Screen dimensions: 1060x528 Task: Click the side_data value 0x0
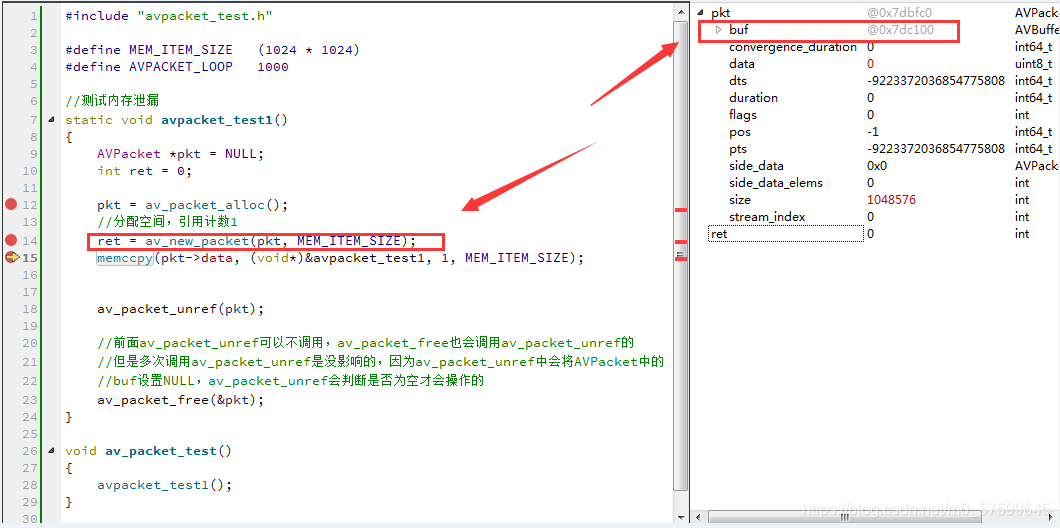pyautogui.click(x=877, y=166)
